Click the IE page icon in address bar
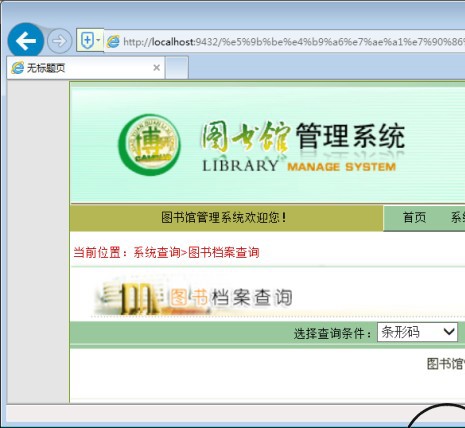The width and height of the screenshot is (465, 428). pyautogui.click(x=113, y=42)
